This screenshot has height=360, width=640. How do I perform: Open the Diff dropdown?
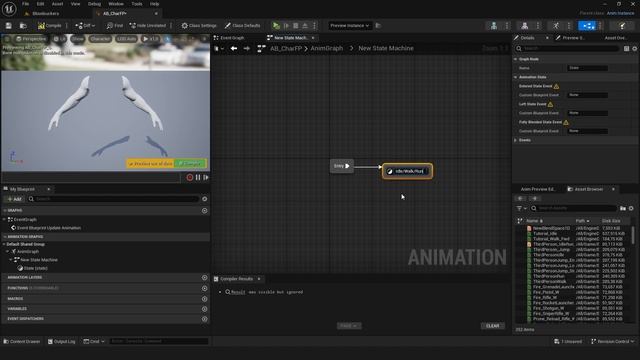tap(85, 26)
